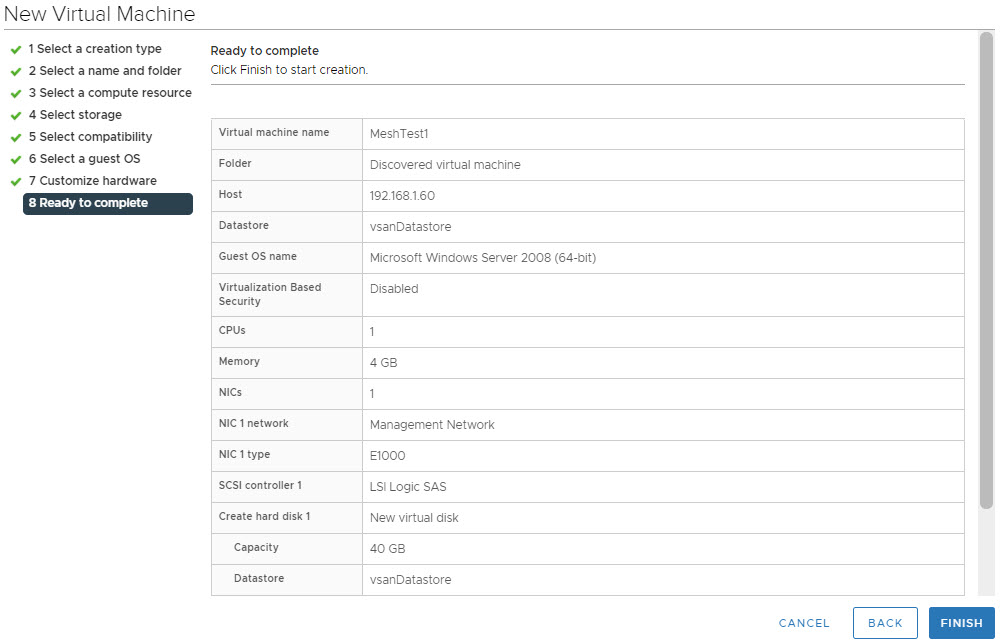Navigate to step 5 Select compatibility
The height and width of the screenshot is (644, 1000).
click(90, 137)
